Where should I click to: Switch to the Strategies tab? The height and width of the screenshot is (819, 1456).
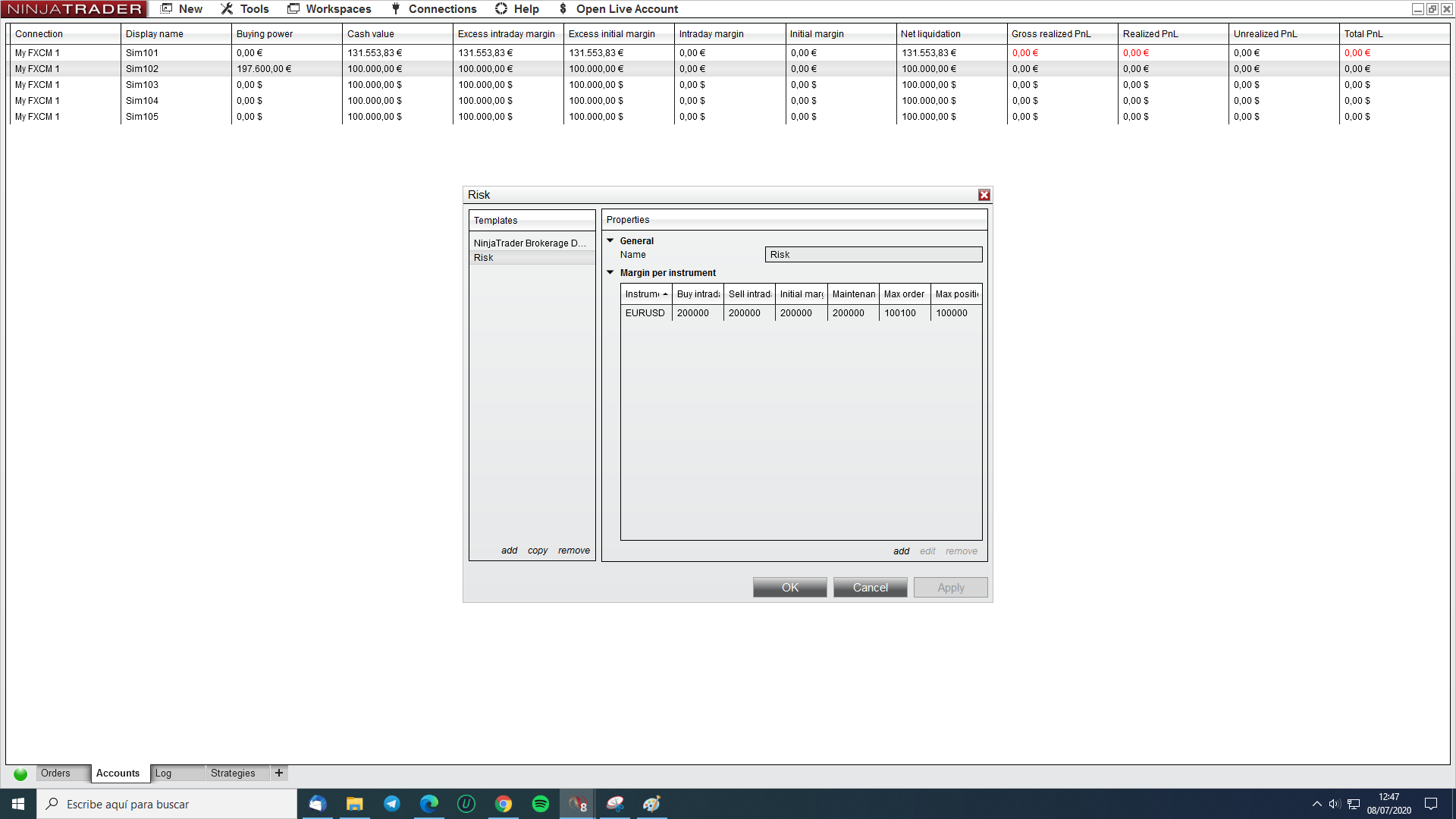pos(233,773)
